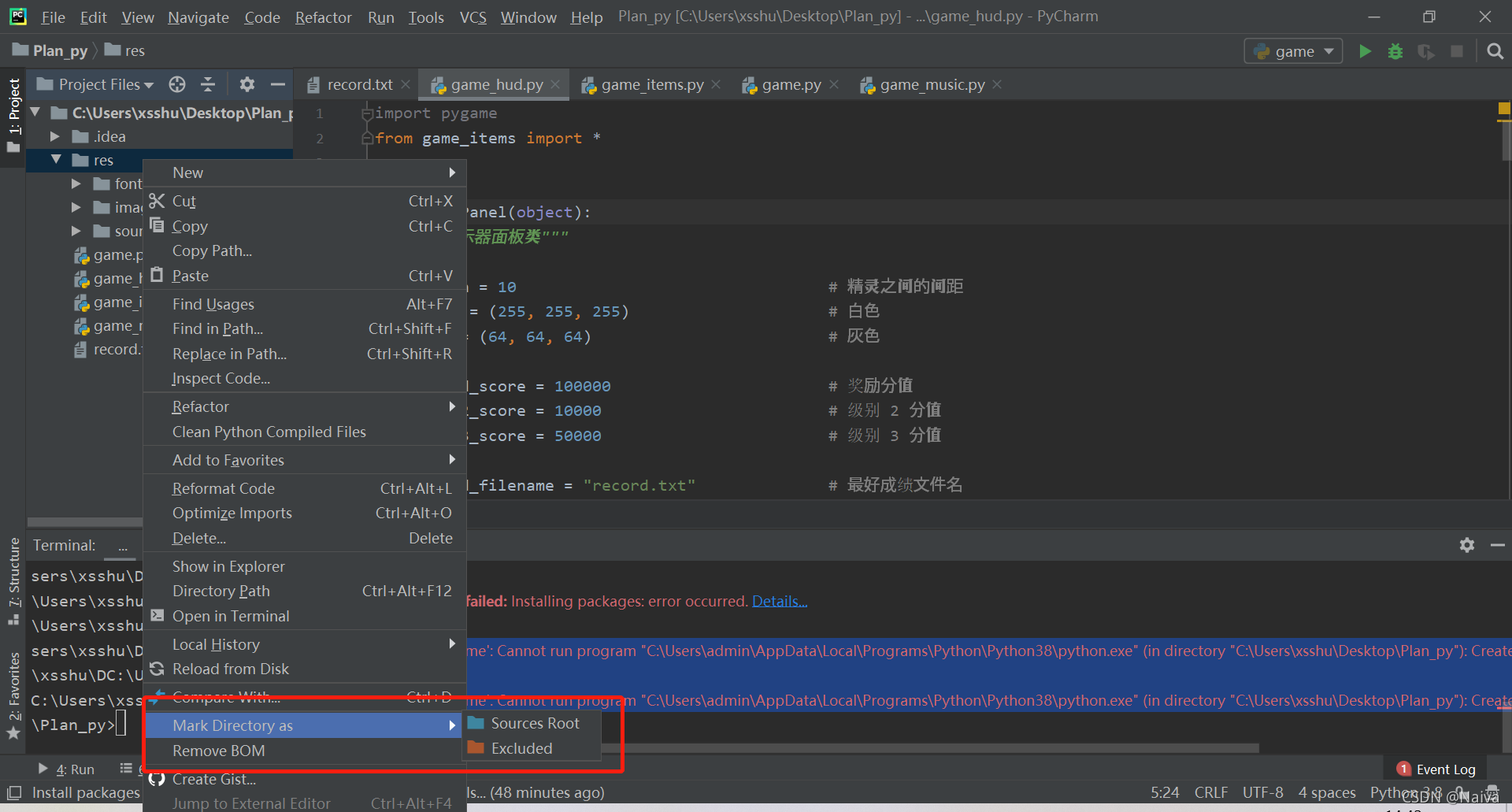Screen dimensions: 1512x812
Task: Close the game_hud.py tab
Action: pyautogui.click(x=555, y=84)
